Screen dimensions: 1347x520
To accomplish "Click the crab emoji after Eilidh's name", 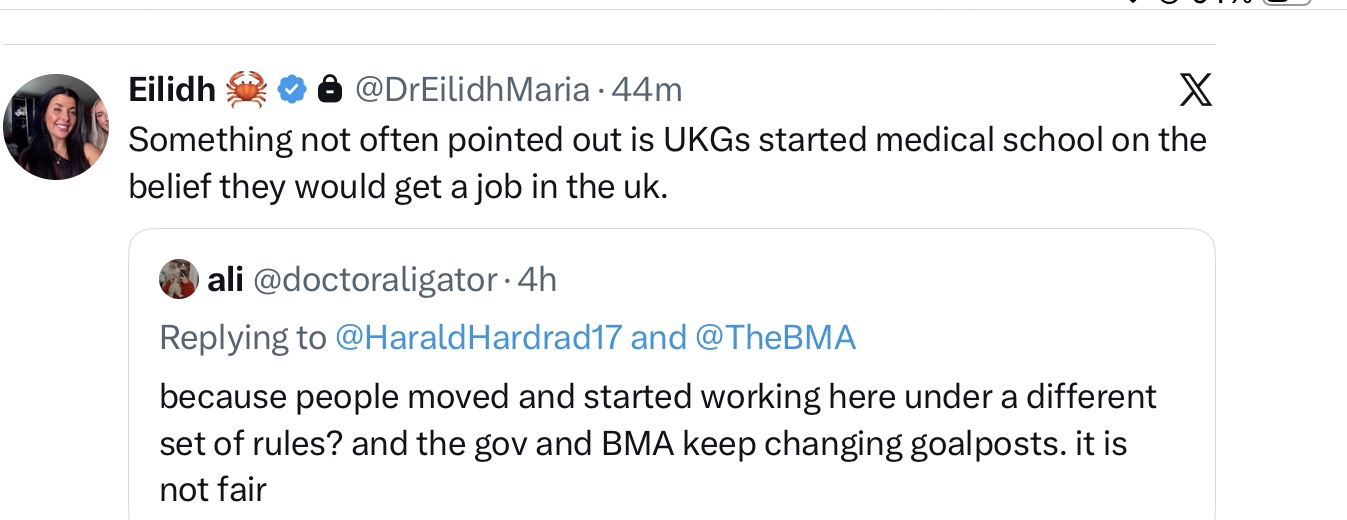I will 246,90.
